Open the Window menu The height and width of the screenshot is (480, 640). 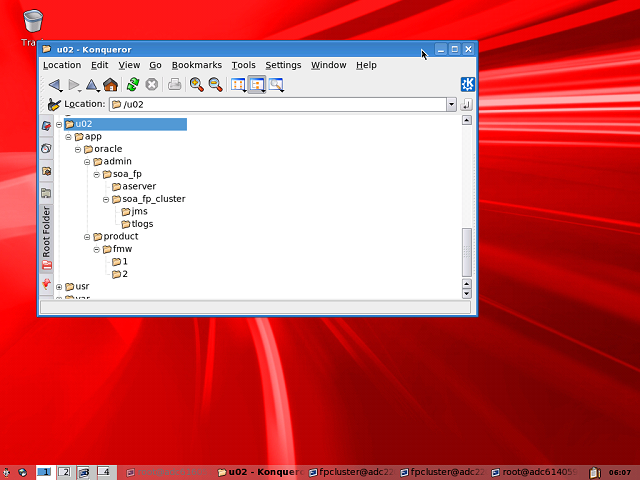[329, 65]
